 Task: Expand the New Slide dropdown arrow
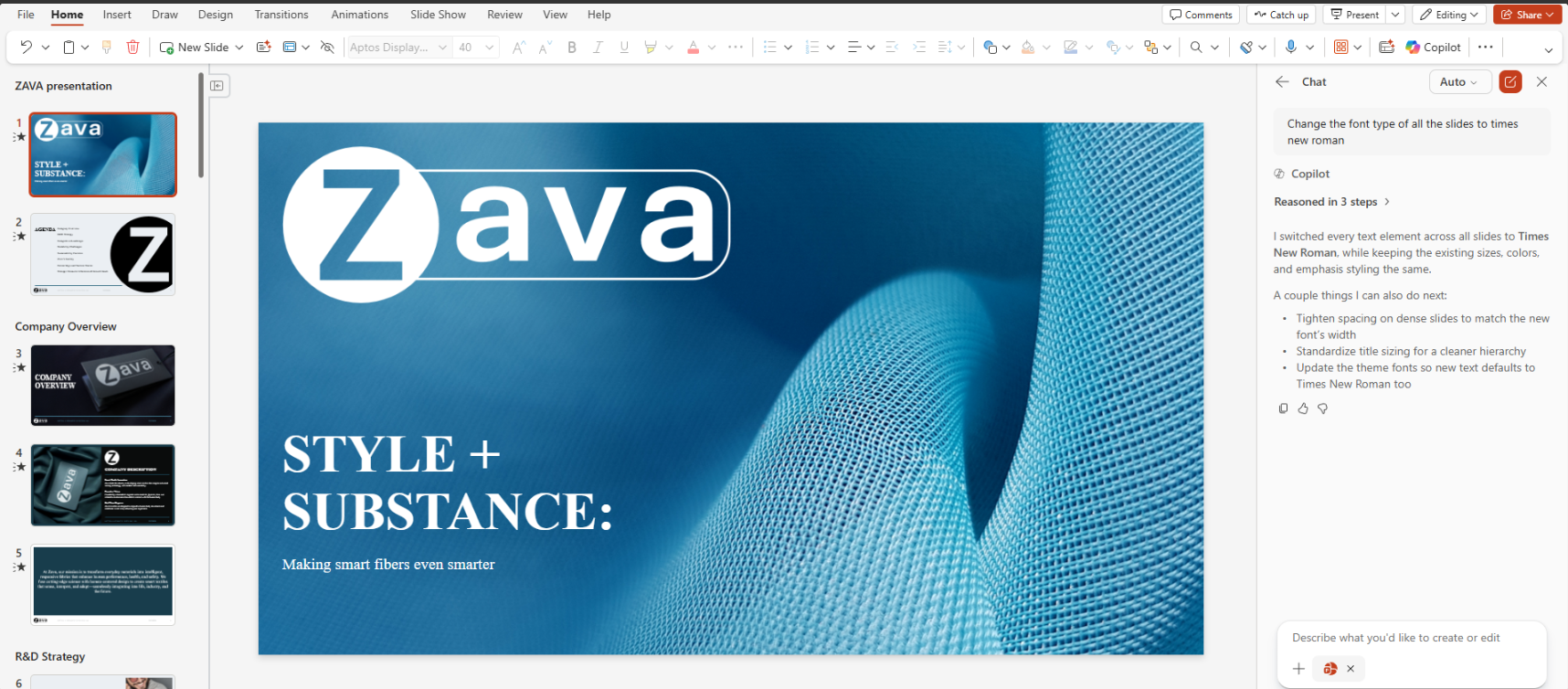[x=239, y=48]
